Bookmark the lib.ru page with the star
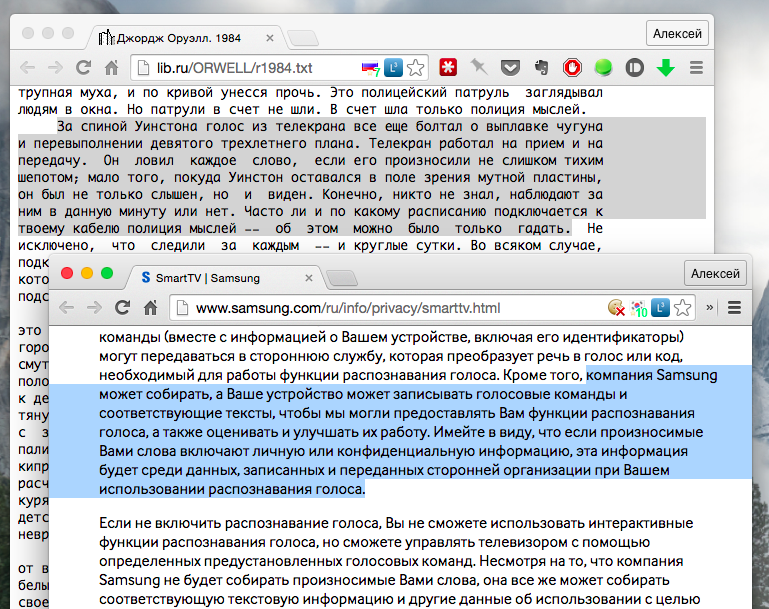The image size is (769, 609). coord(415,68)
